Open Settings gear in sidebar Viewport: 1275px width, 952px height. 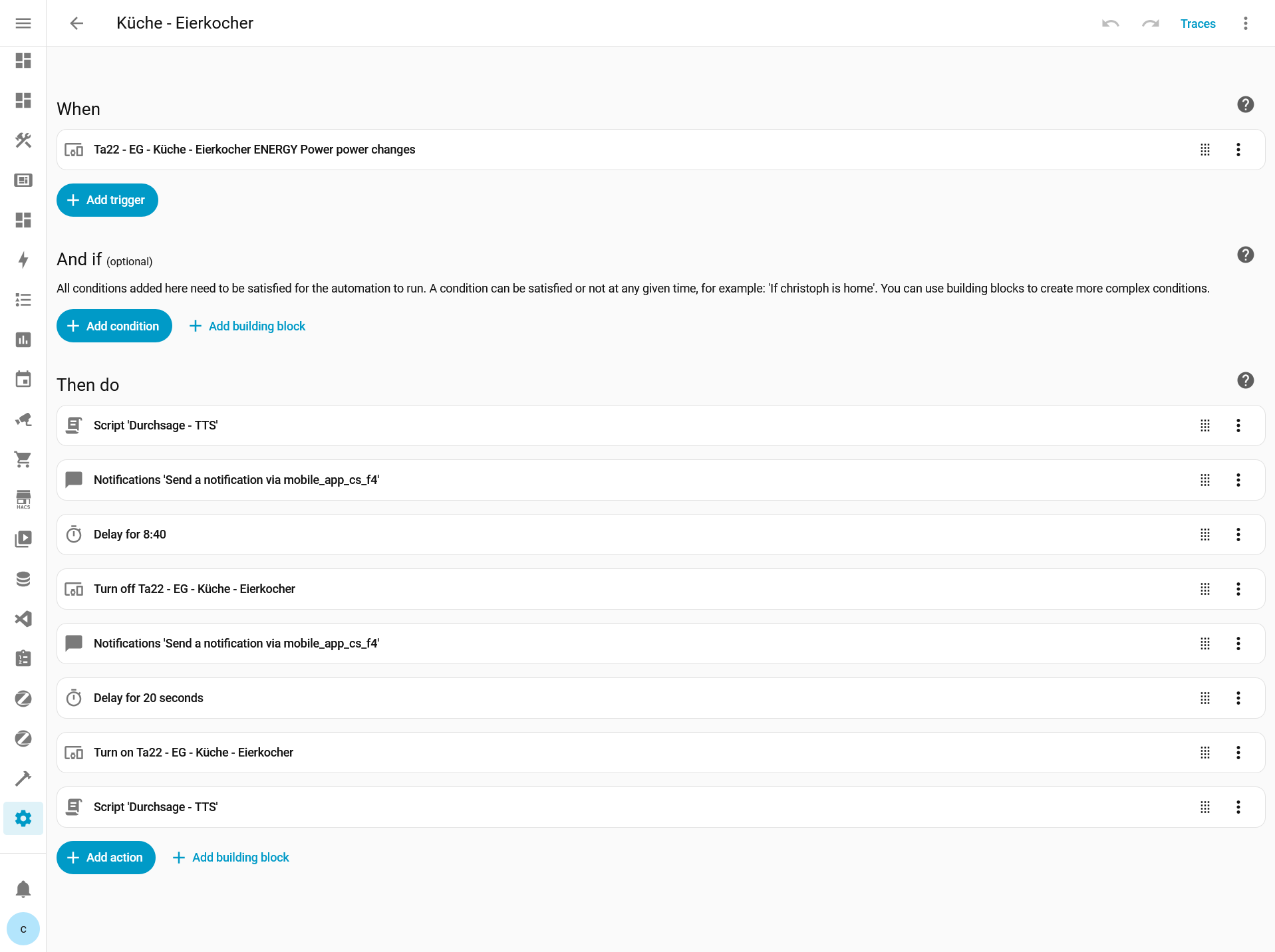[23, 818]
